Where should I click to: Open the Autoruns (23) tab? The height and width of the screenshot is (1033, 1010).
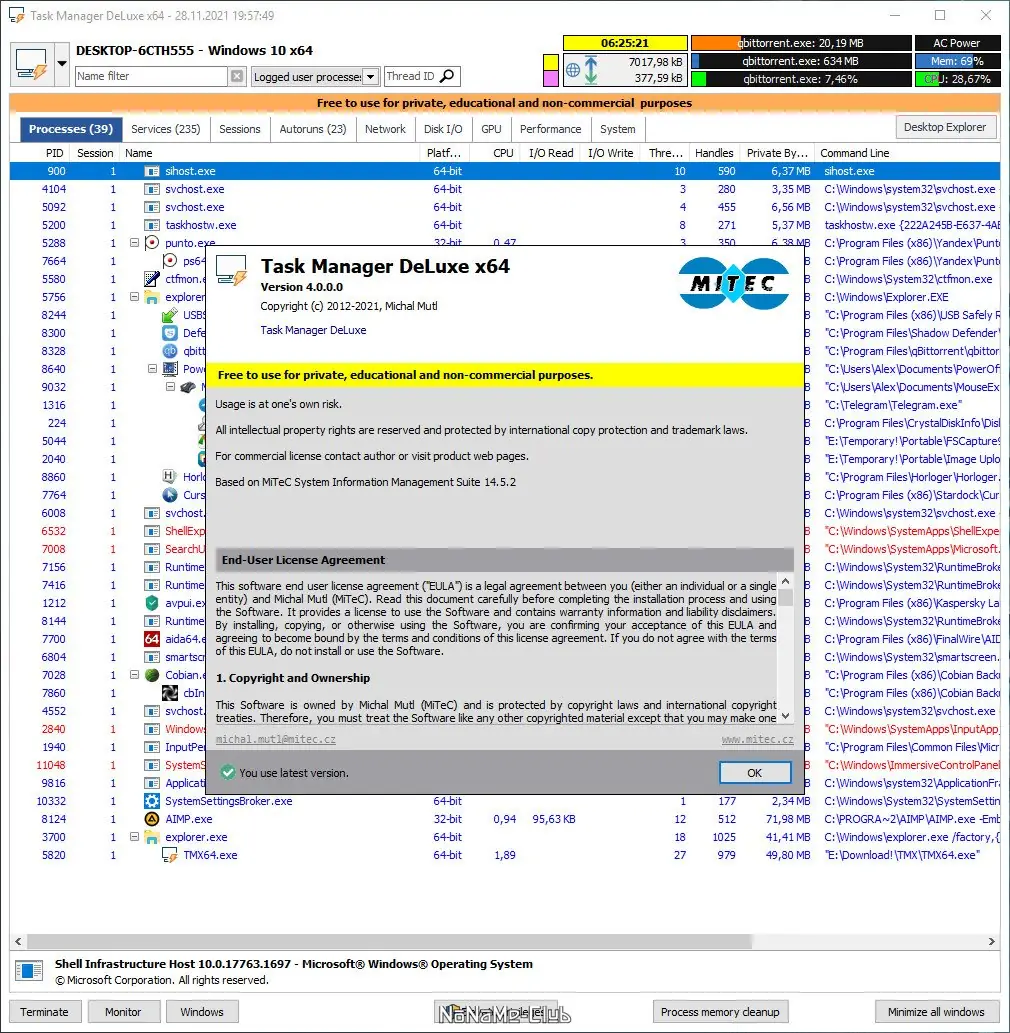[x=312, y=129]
